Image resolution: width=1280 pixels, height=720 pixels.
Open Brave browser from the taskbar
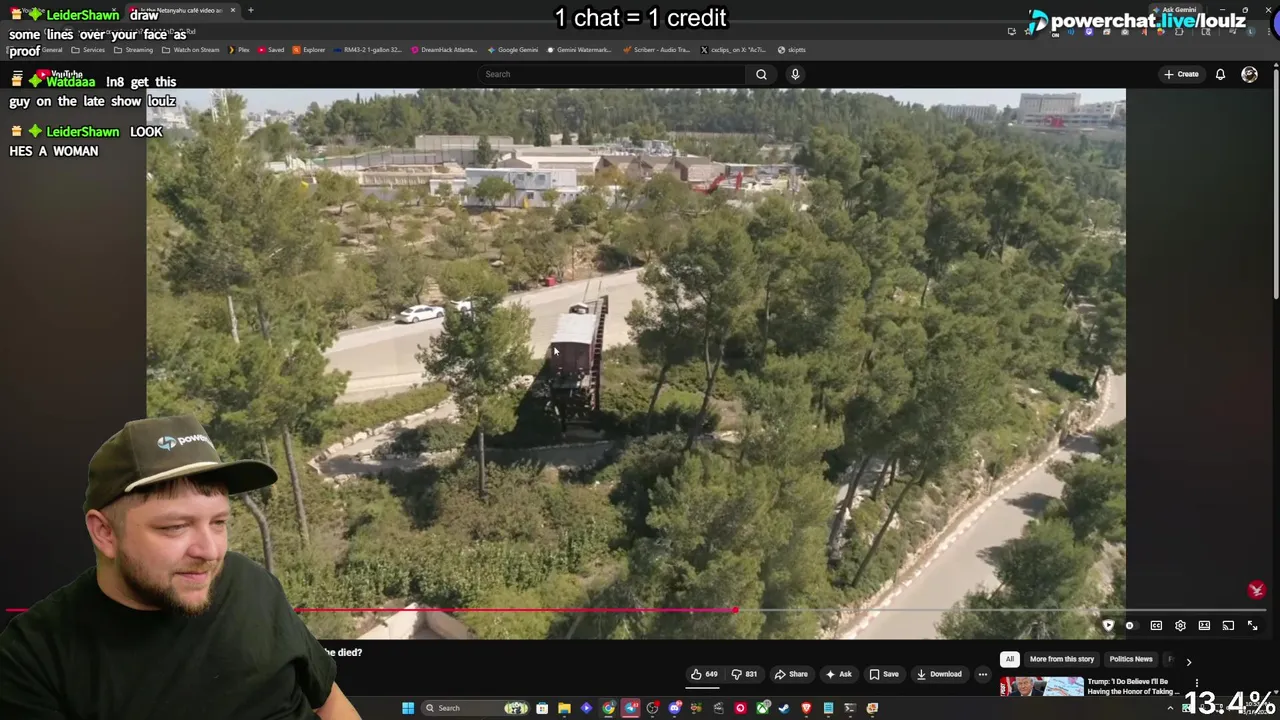pos(806,708)
